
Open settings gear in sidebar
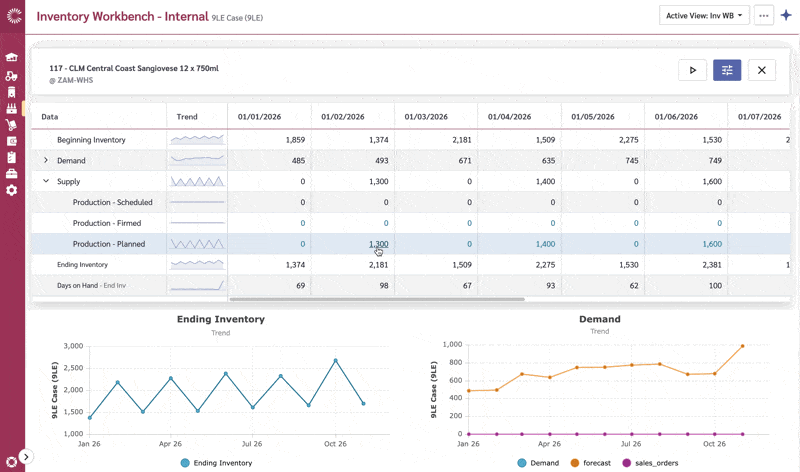12,190
